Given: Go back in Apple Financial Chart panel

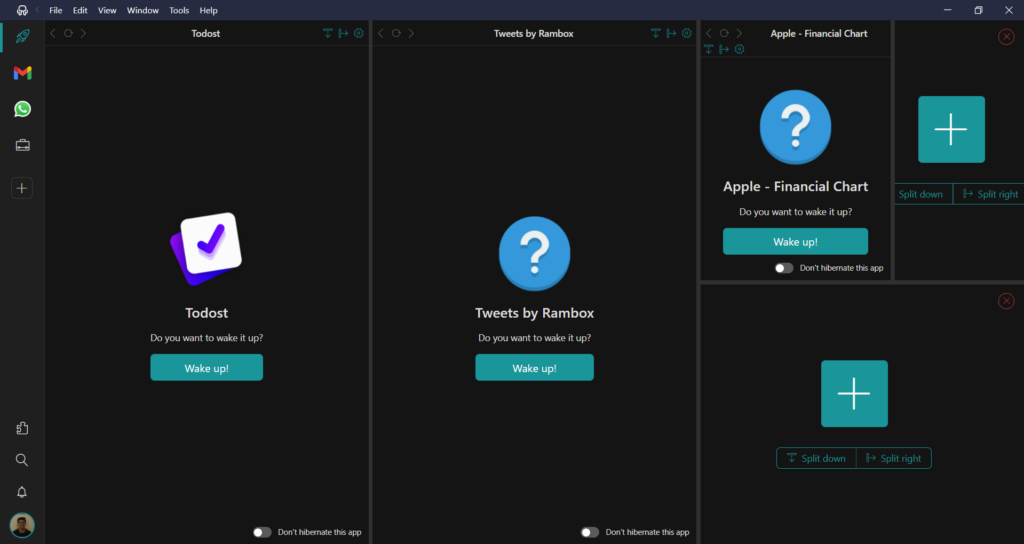Looking at the screenshot, I should (x=709, y=33).
